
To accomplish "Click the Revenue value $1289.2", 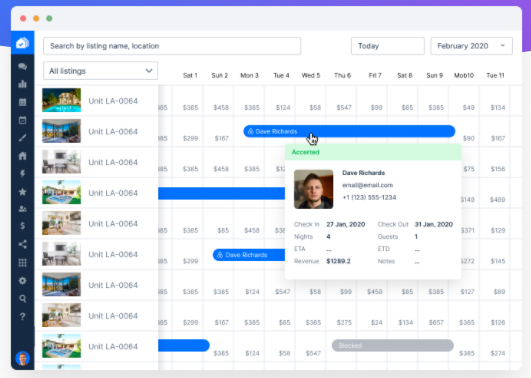I will 338,261.
